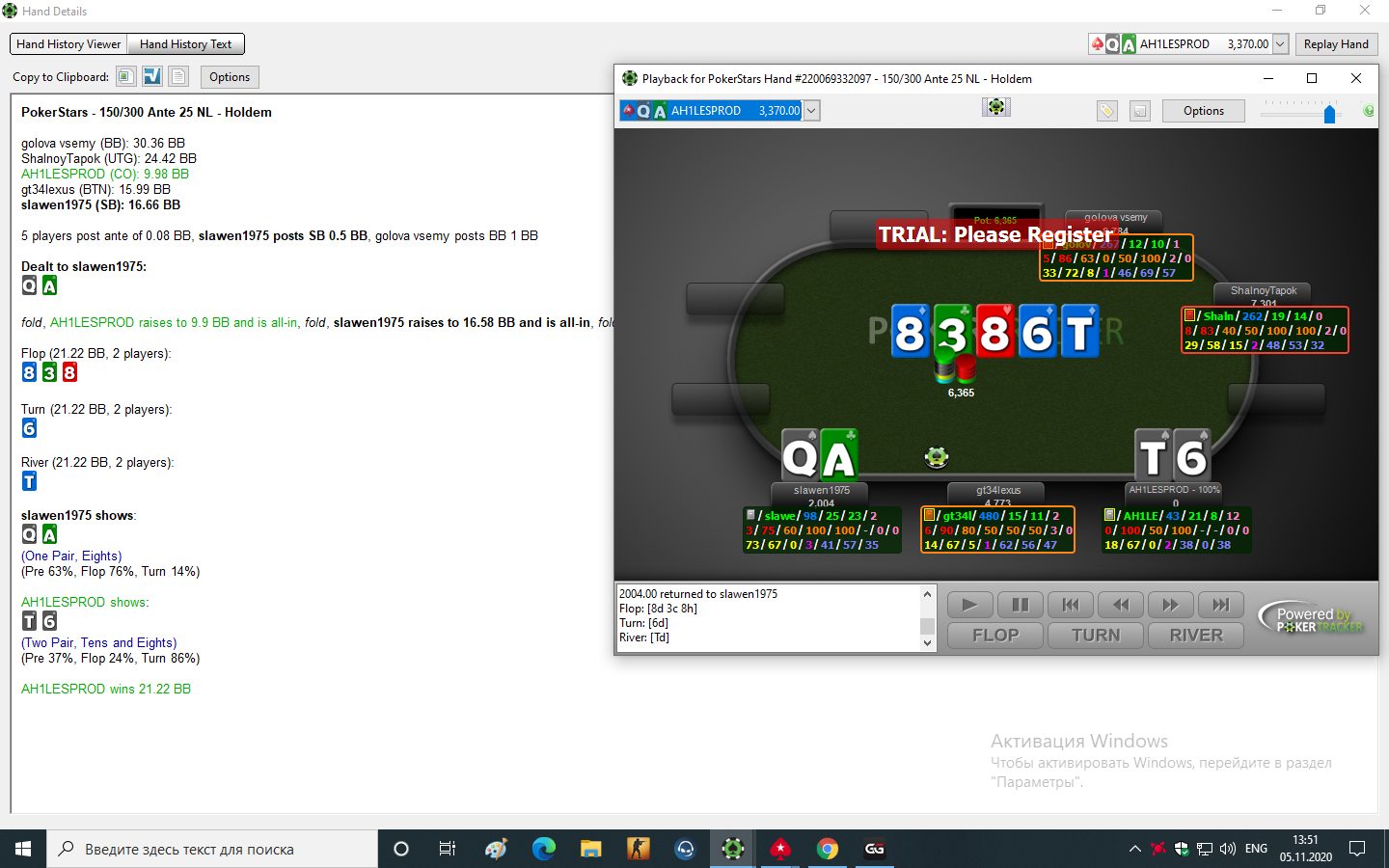This screenshot has height=868, width=1389.
Task: Open Cortana circle on taskbar
Action: pyautogui.click(x=401, y=849)
